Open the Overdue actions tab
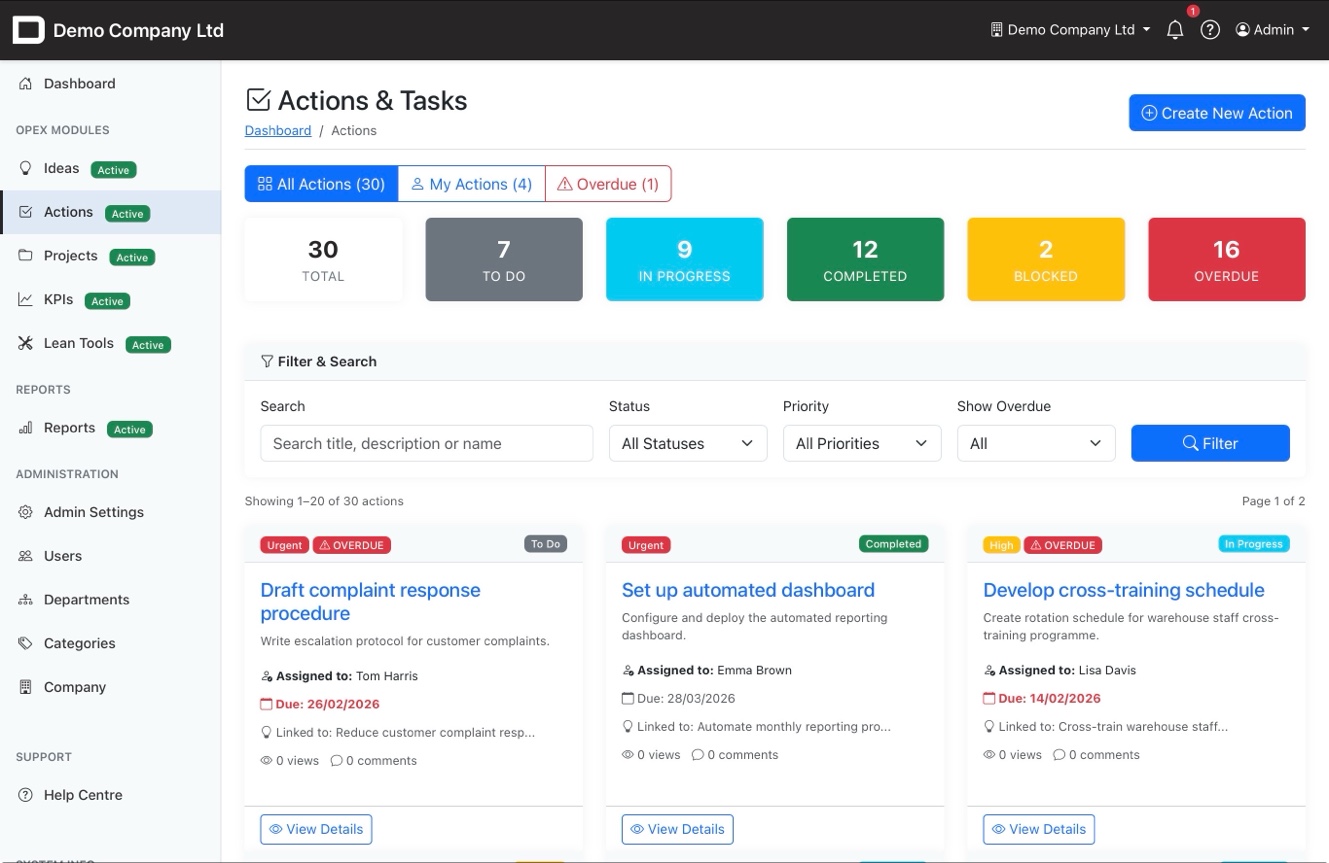This screenshot has height=863, width=1329. tap(608, 184)
